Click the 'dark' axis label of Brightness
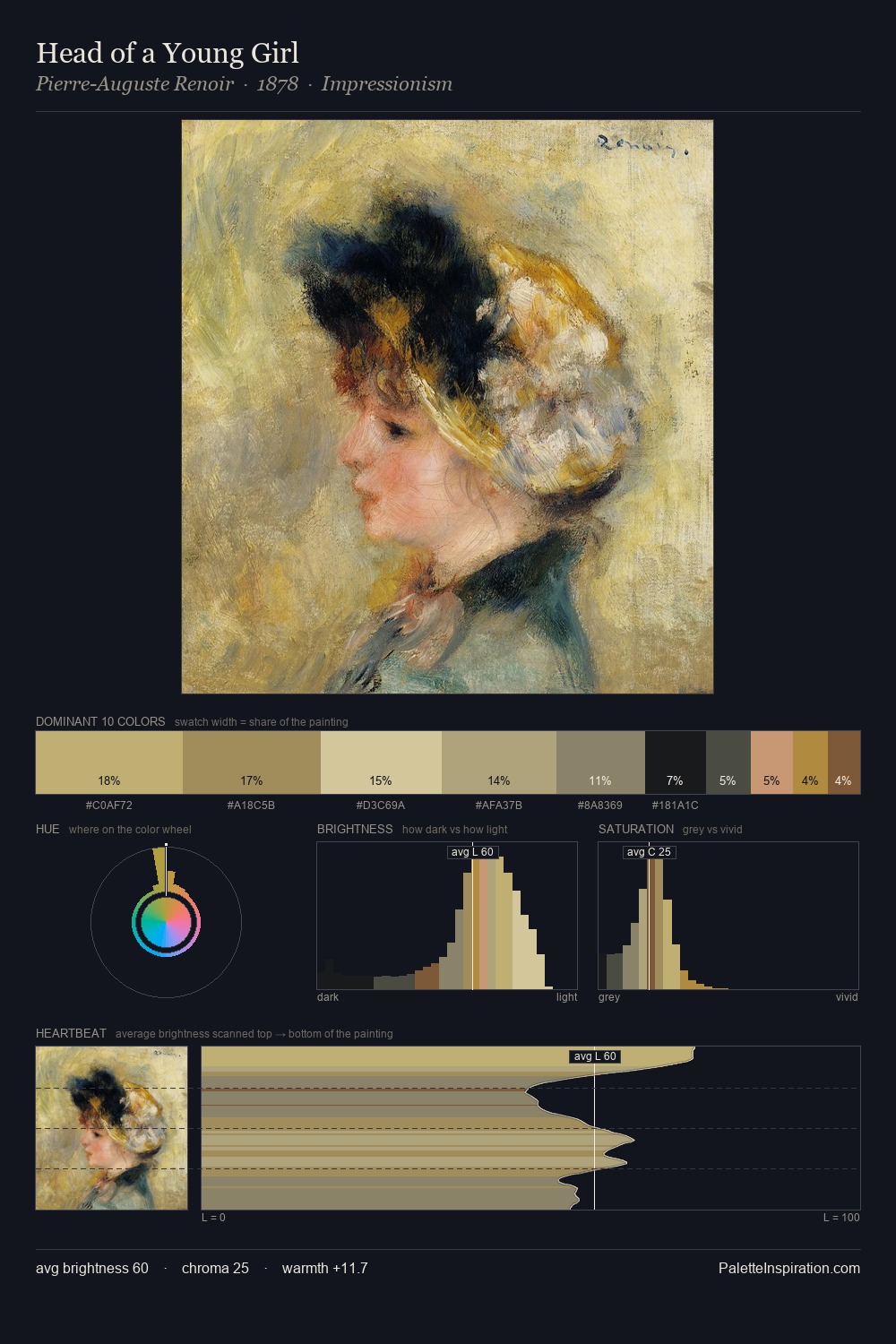 (328, 996)
